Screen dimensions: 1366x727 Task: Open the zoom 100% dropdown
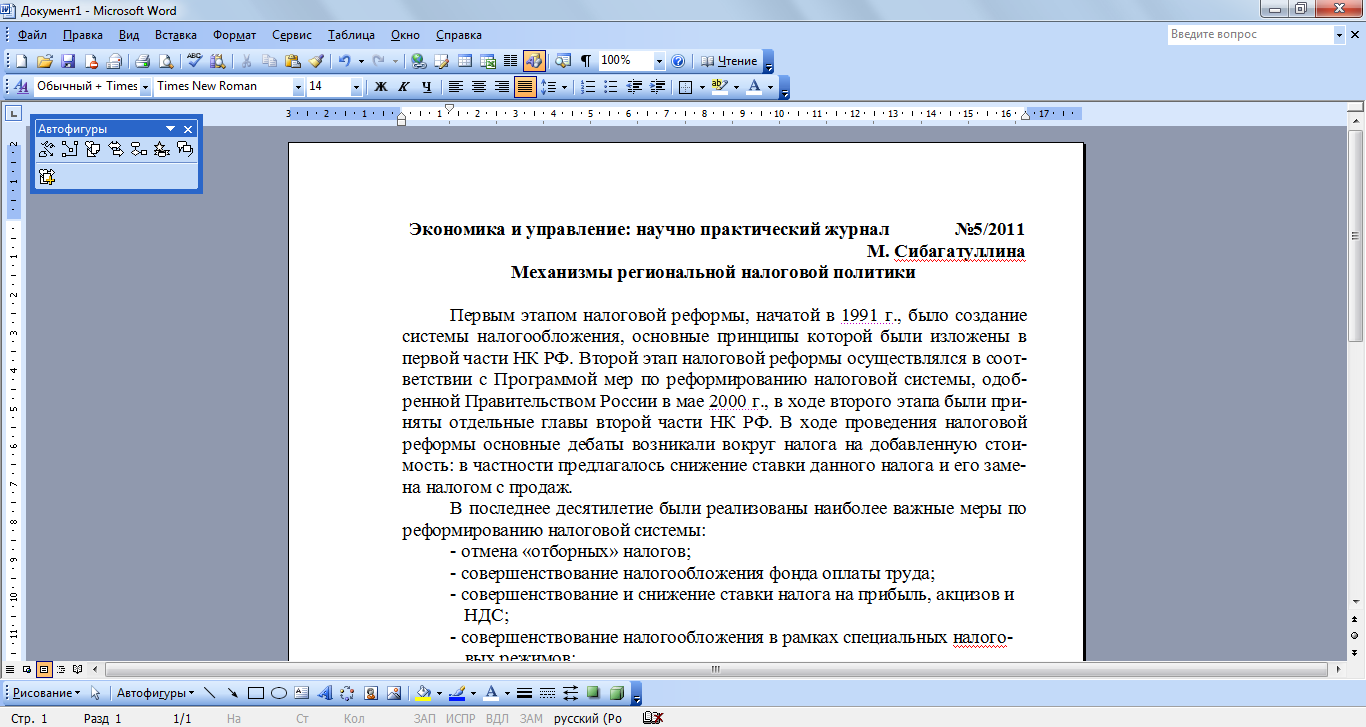point(658,61)
